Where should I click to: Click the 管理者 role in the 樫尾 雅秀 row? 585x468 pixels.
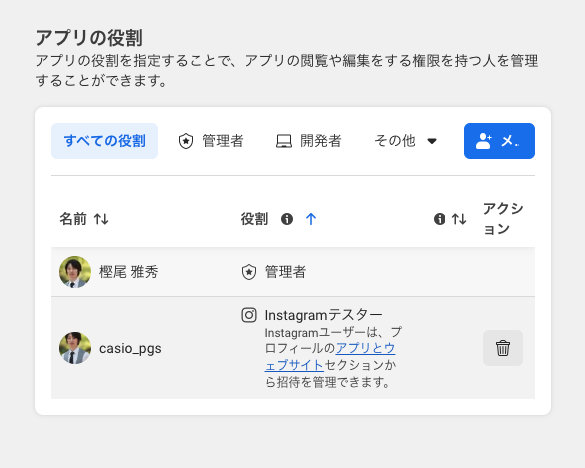pyautogui.click(x=285, y=272)
